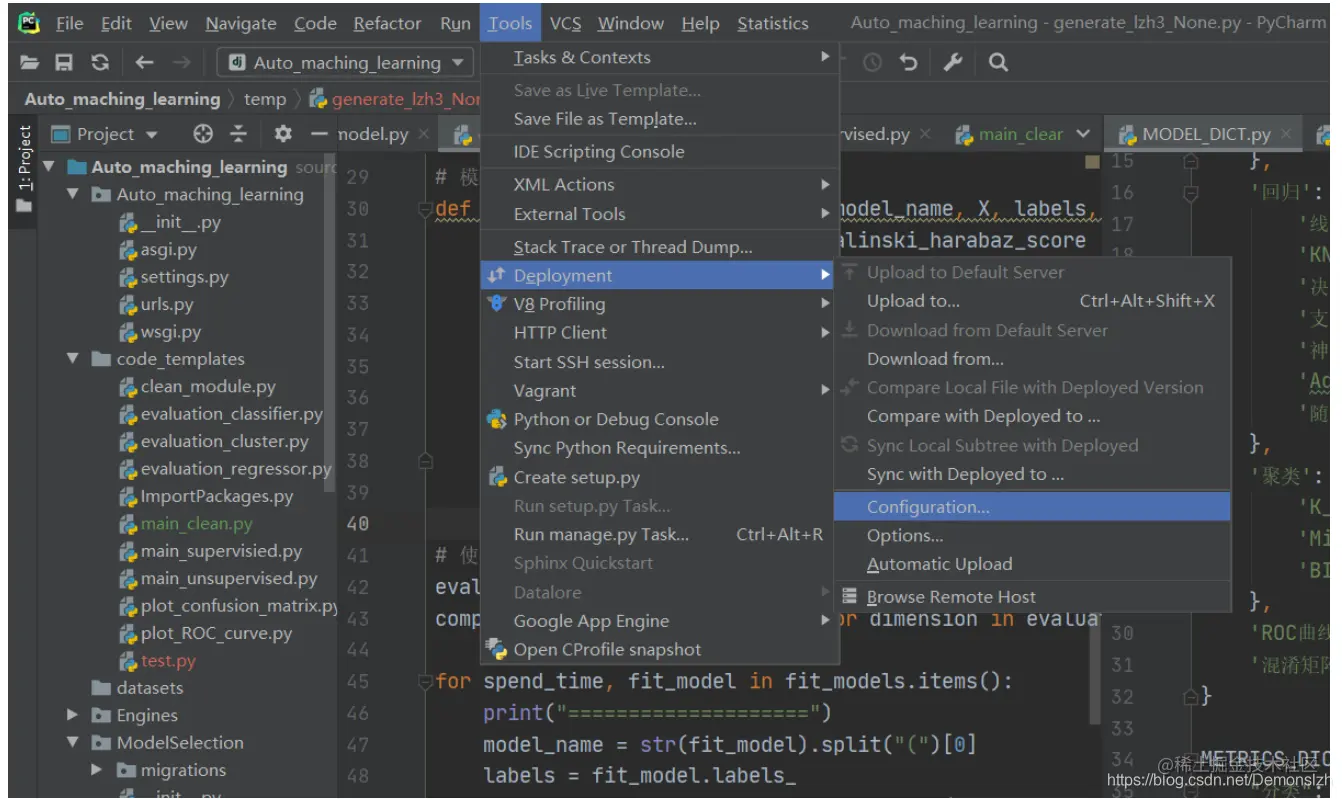Screen dimensions: 1342x799
Task: Choose Download from... option
Action: 1032,359
